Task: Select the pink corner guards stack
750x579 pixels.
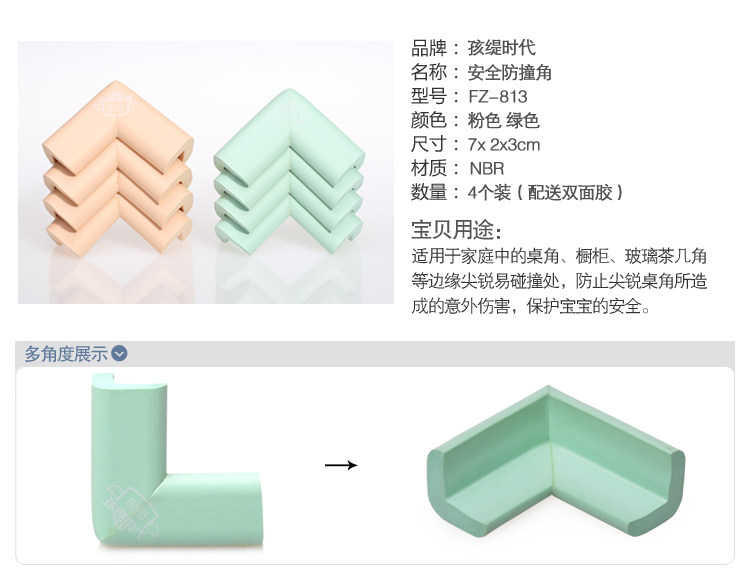Action: click(118, 168)
